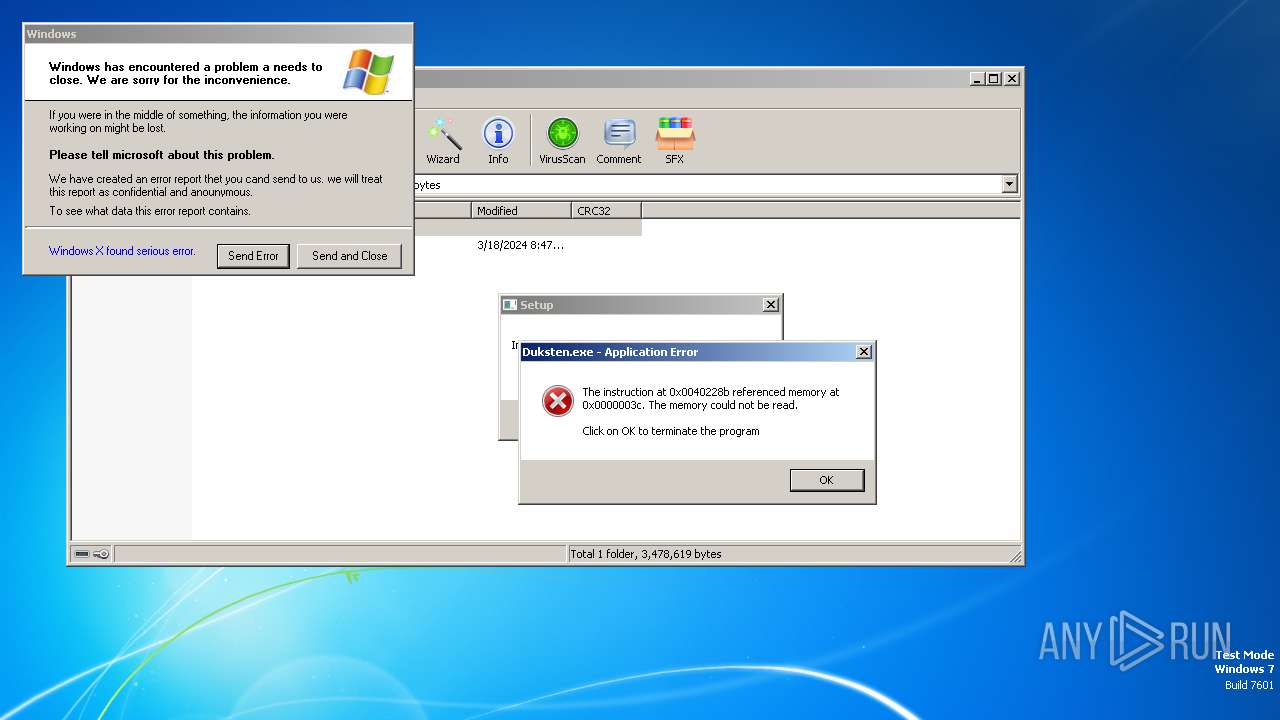
Task: Sort by the CRC32 column header
Action: pyautogui.click(x=606, y=210)
